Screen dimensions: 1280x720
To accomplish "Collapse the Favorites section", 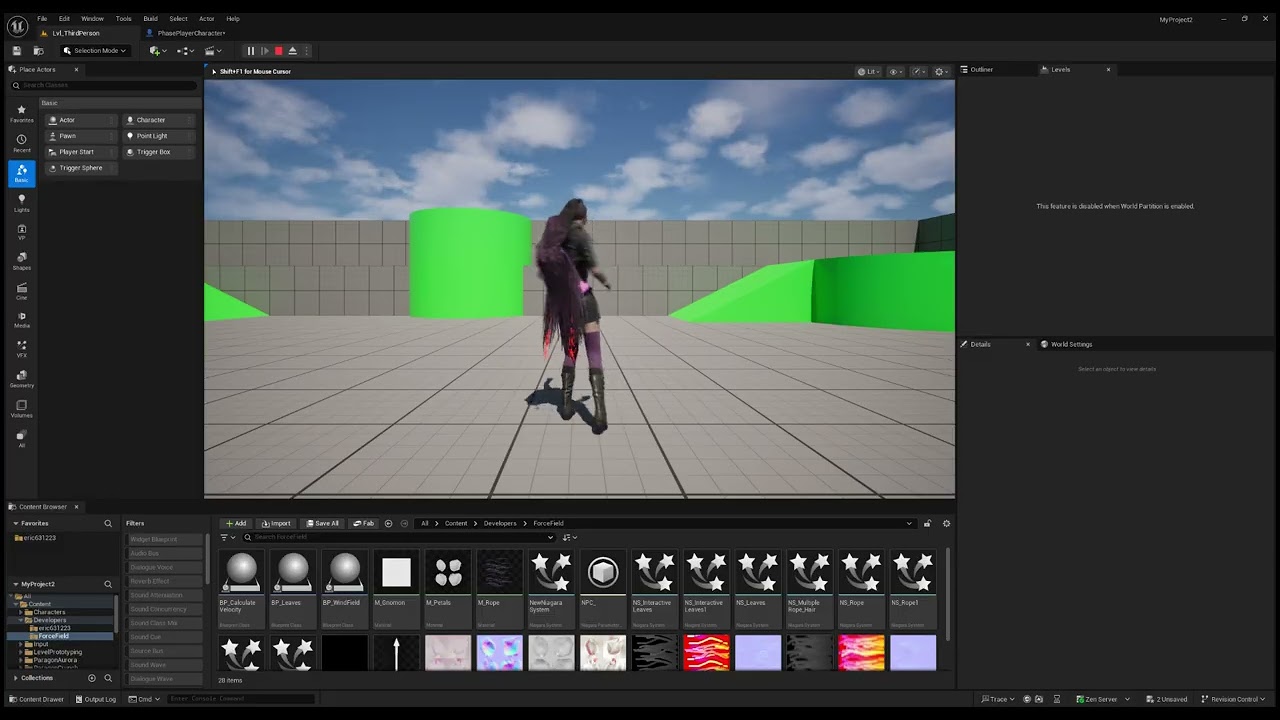I will [16, 524].
